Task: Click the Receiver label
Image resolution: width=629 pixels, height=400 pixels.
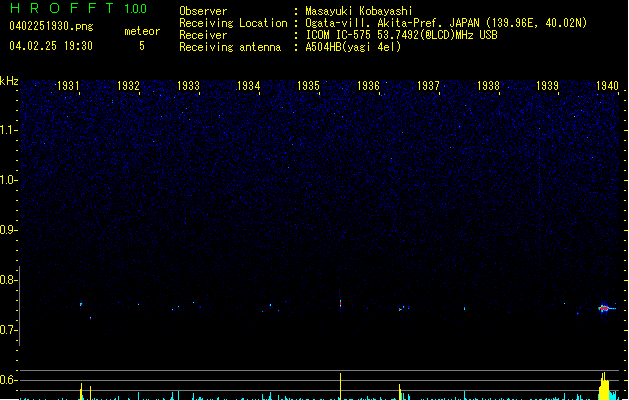Action: 203,35
